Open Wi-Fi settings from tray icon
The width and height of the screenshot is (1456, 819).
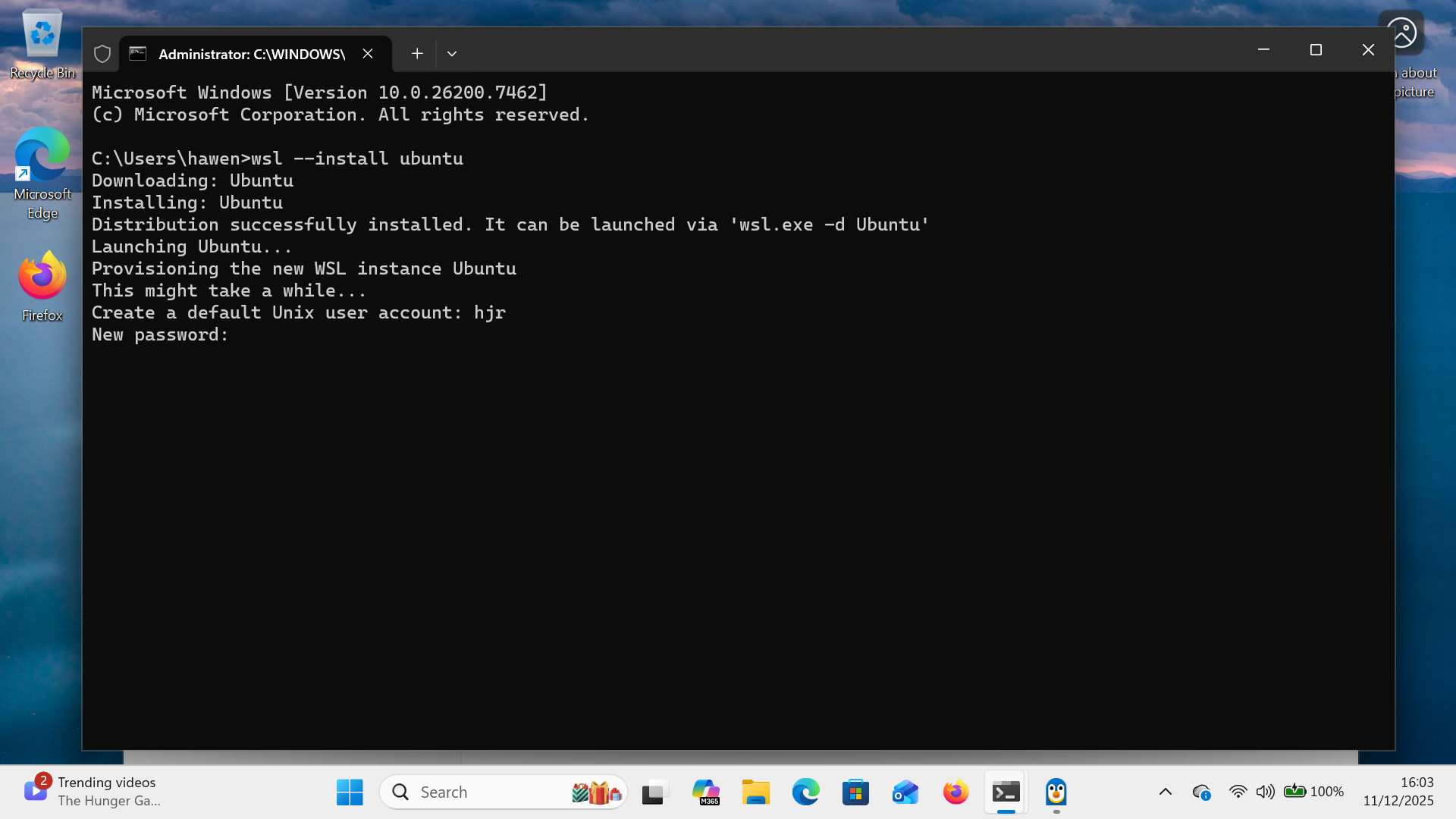coord(1238,791)
